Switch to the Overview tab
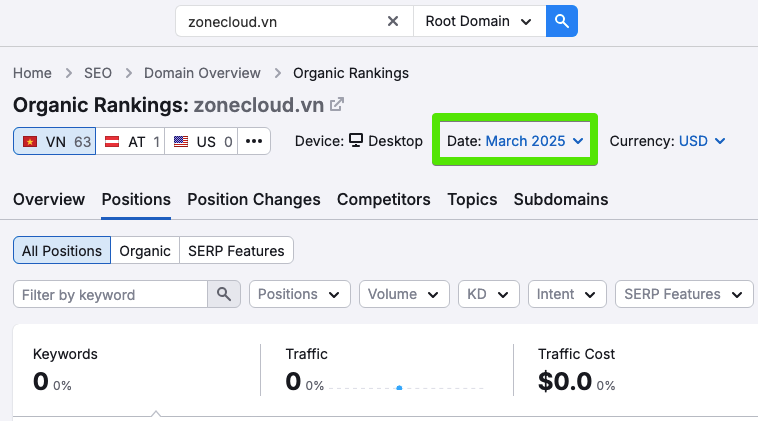758x421 pixels. 49,199
